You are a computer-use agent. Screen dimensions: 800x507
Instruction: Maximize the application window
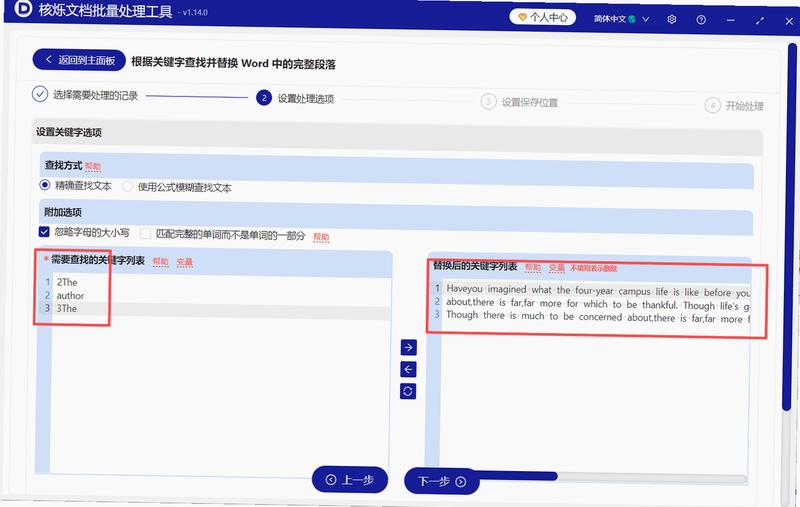tap(760, 21)
